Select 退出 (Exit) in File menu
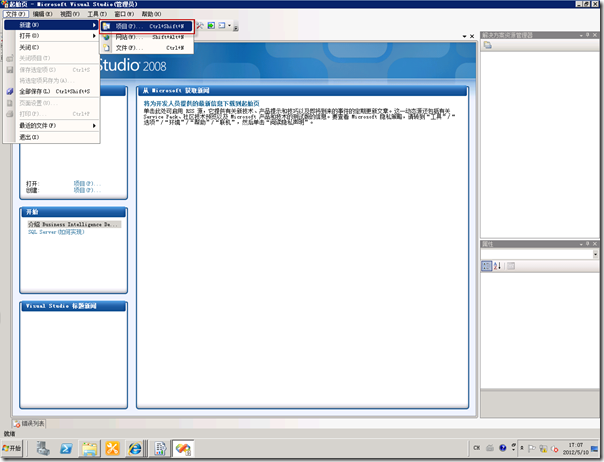604x462 pixels. coord(52,137)
